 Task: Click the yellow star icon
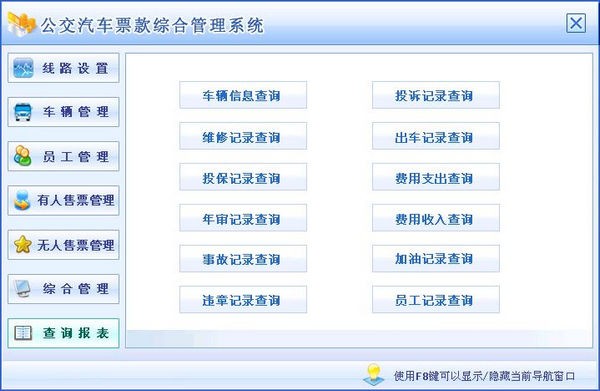click(23, 244)
